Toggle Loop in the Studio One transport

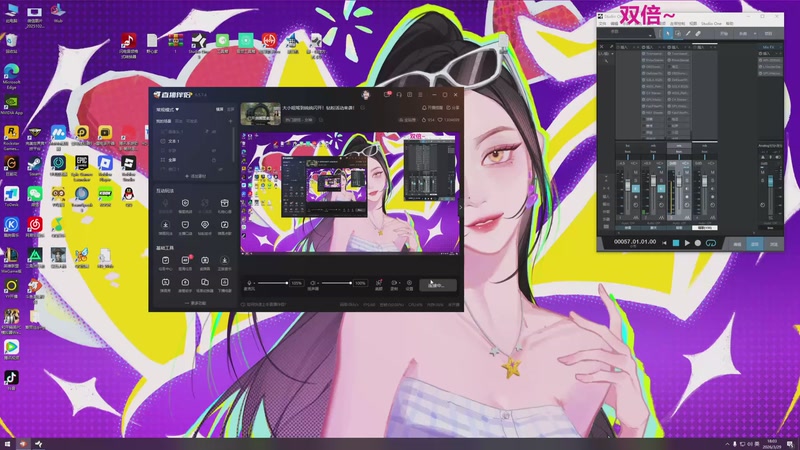[x=711, y=243]
